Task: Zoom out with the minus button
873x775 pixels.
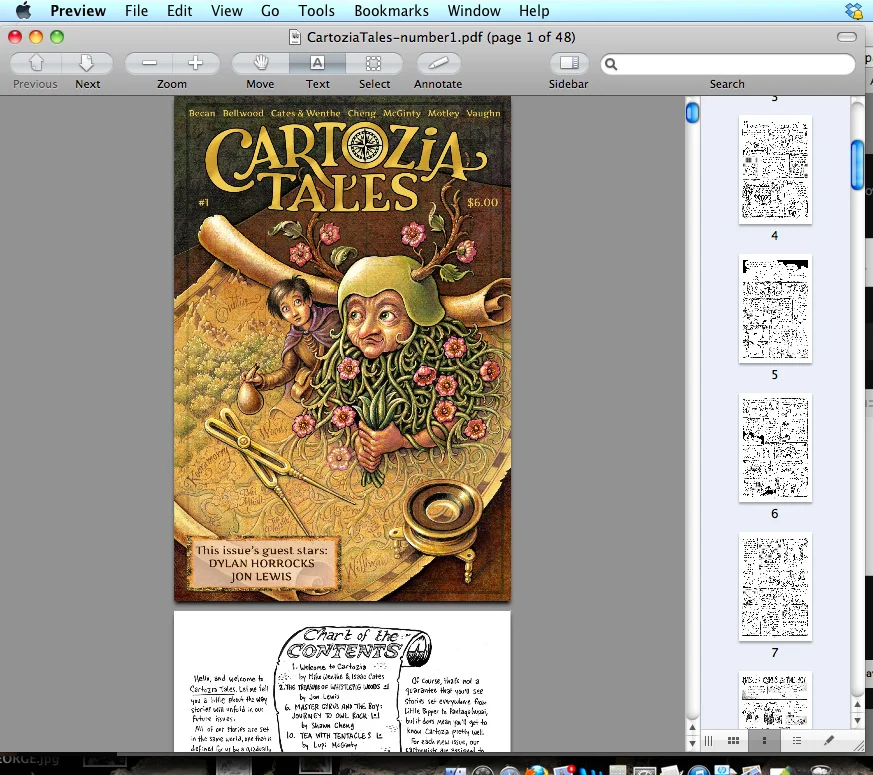Action: pyautogui.click(x=149, y=63)
